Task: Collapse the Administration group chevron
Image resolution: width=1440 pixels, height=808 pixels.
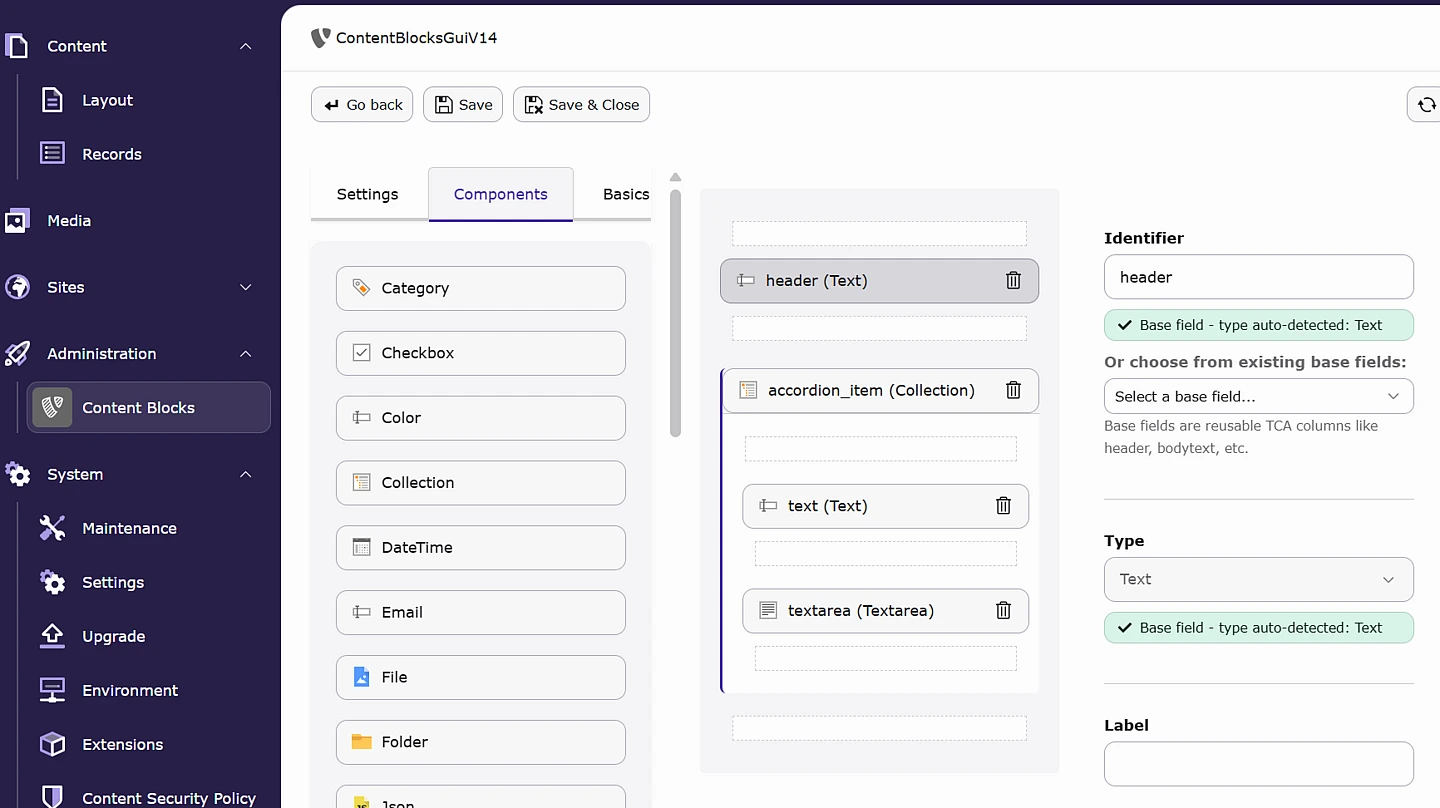Action: pos(246,354)
